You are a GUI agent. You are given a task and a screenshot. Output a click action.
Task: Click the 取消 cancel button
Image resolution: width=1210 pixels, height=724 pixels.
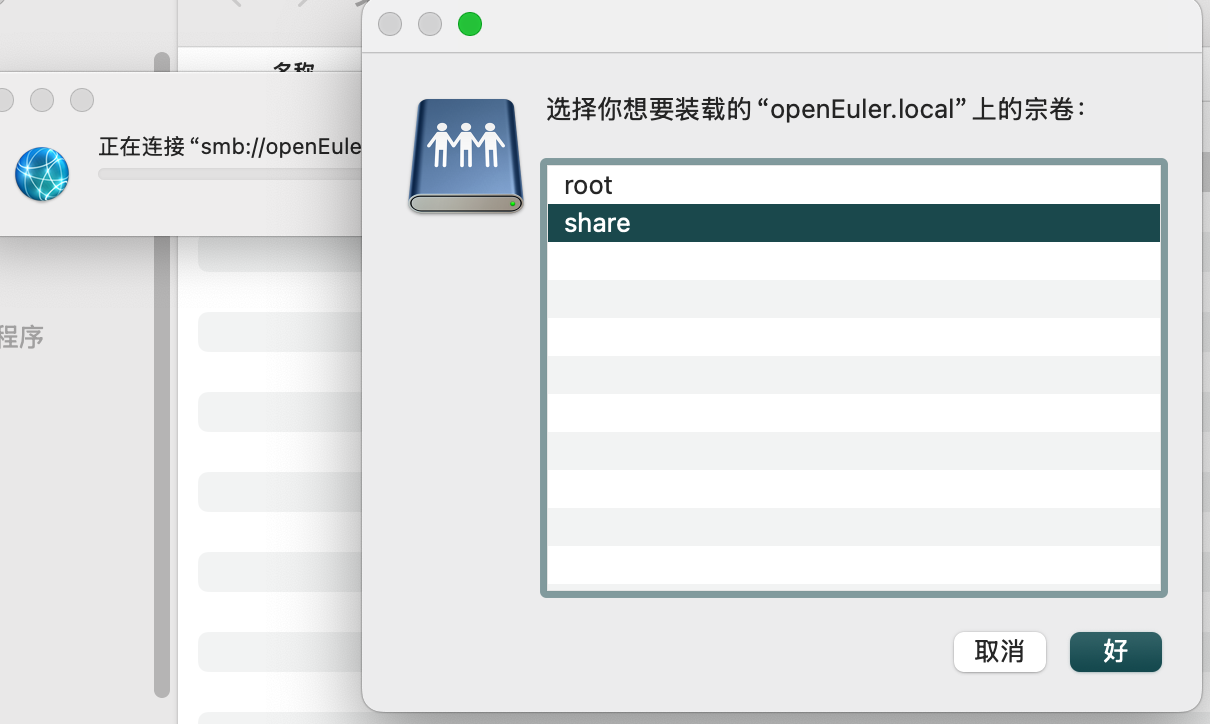click(x=999, y=652)
